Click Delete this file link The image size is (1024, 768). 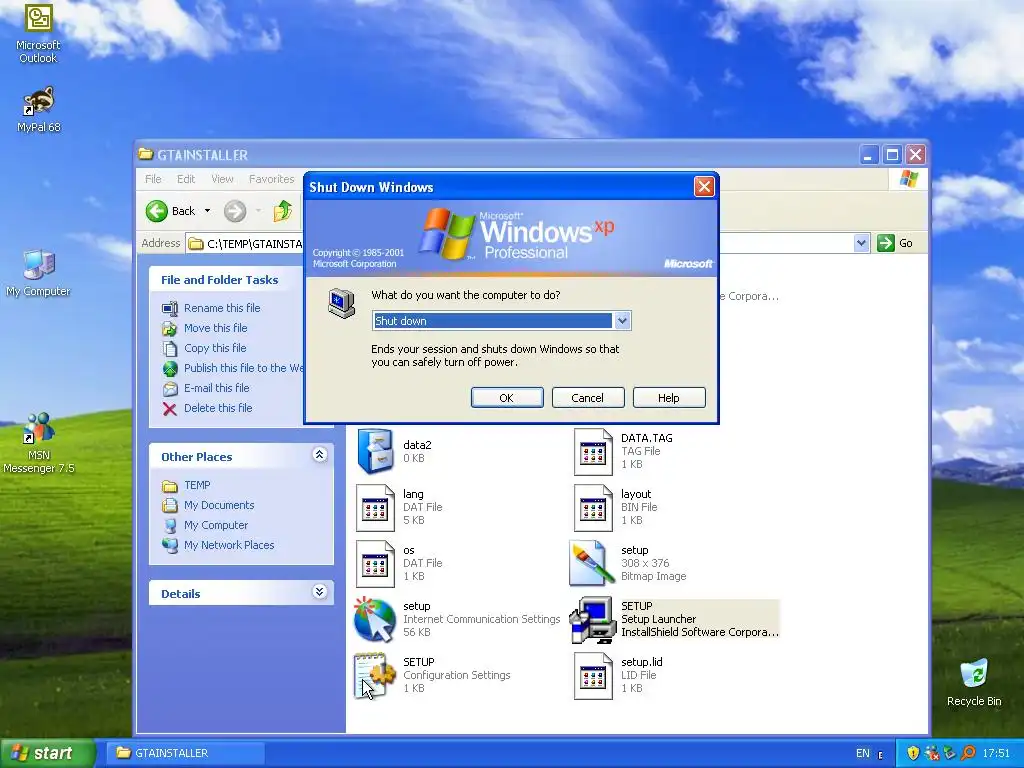[x=218, y=408]
